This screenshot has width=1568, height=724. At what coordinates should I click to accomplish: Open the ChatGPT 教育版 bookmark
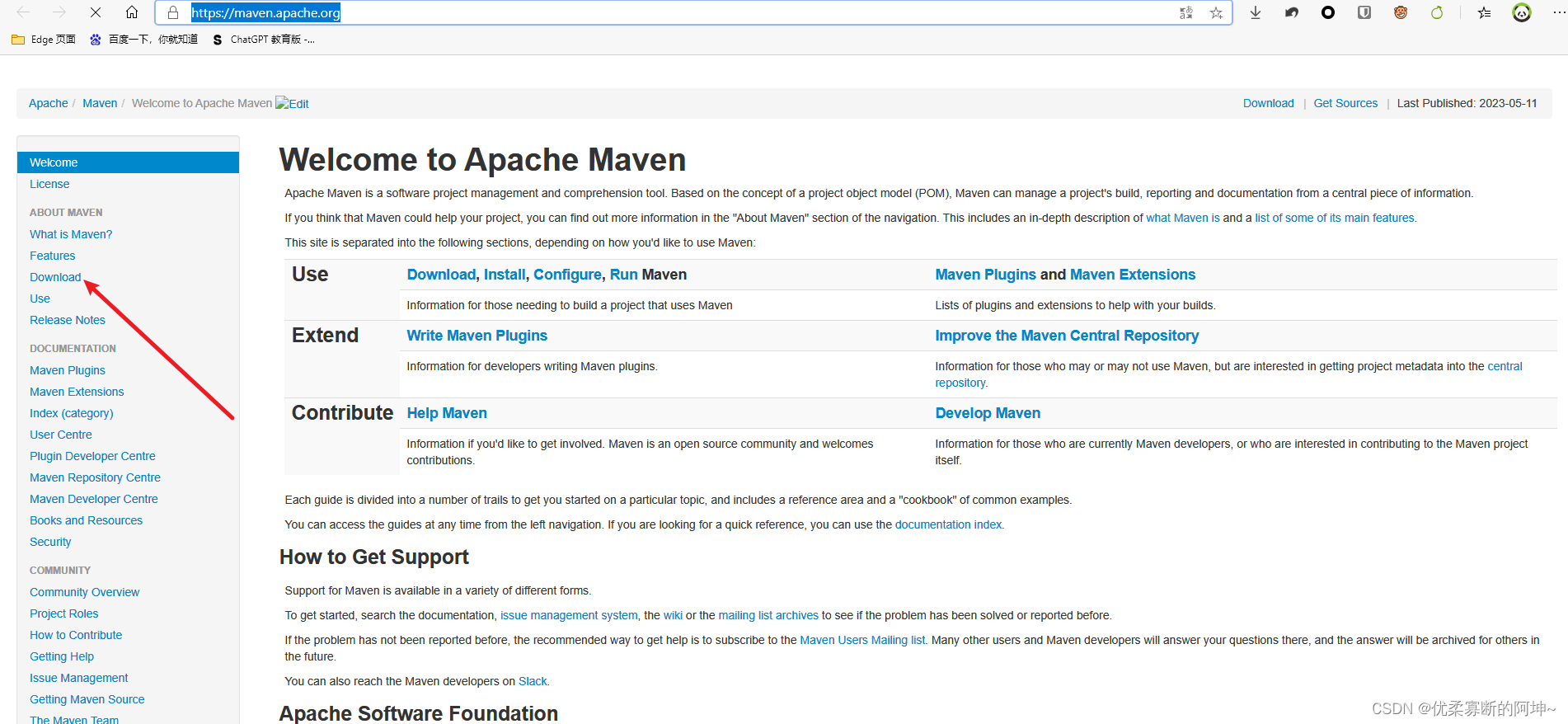(x=263, y=40)
